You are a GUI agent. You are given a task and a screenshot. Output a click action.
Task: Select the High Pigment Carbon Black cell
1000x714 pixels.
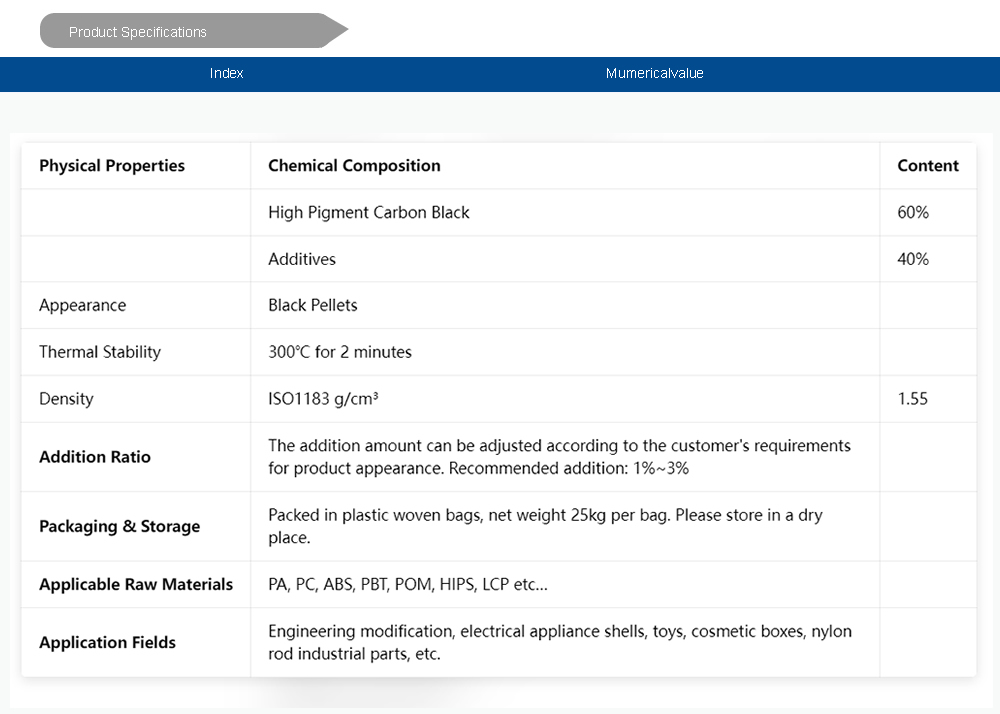click(368, 212)
